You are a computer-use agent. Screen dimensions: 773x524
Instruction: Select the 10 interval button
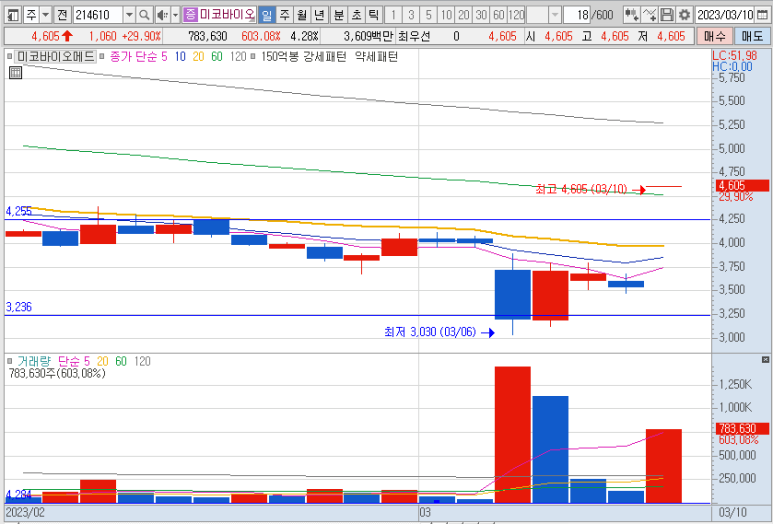point(446,15)
